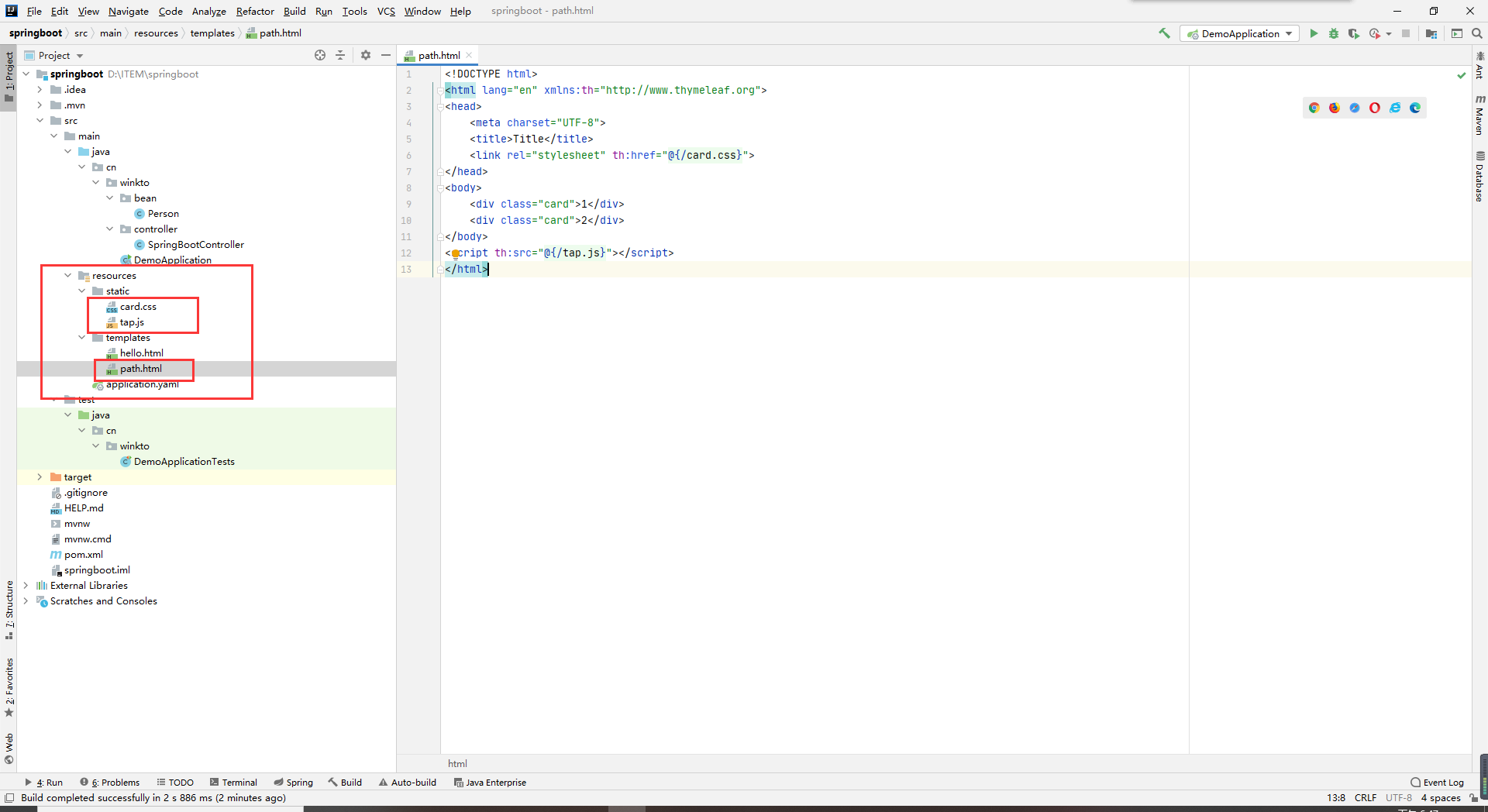Screen dimensions: 1488x812
Task: Open the Refactor menu
Action: (x=255, y=11)
